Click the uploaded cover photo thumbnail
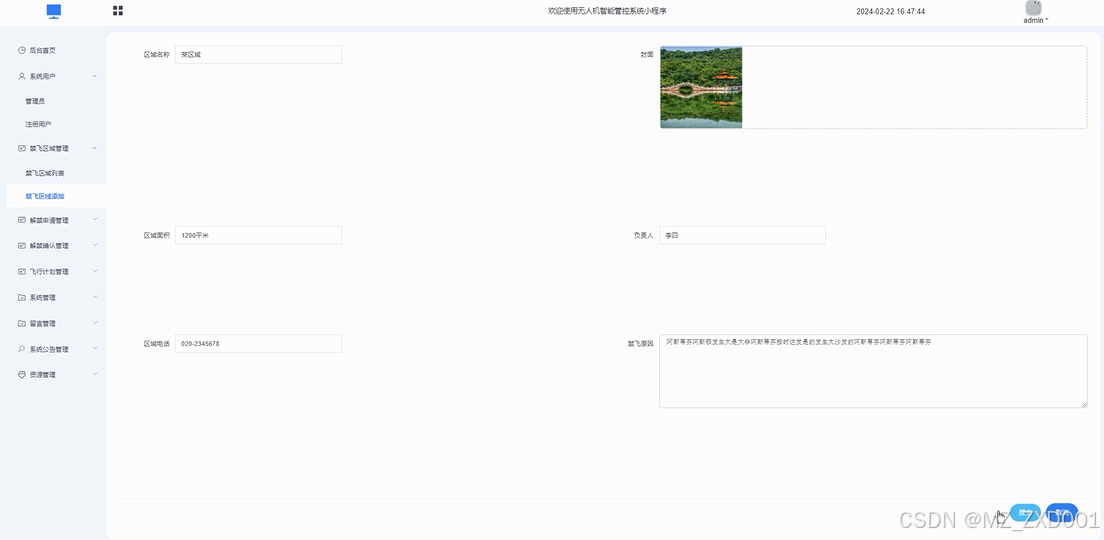This screenshot has height=540, width=1104. tap(701, 87)
